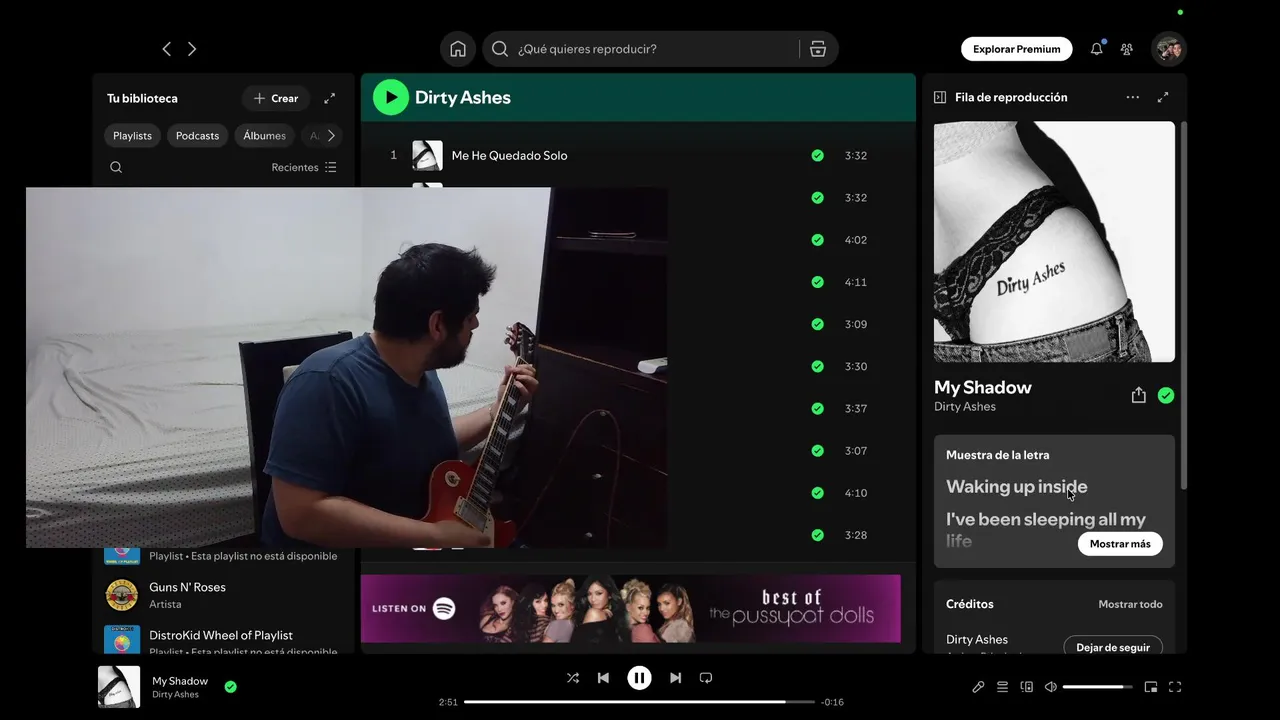Open Pussycat Dolls Listen On banner
This screenshot has width=1280, height=720.
point(630,608)
